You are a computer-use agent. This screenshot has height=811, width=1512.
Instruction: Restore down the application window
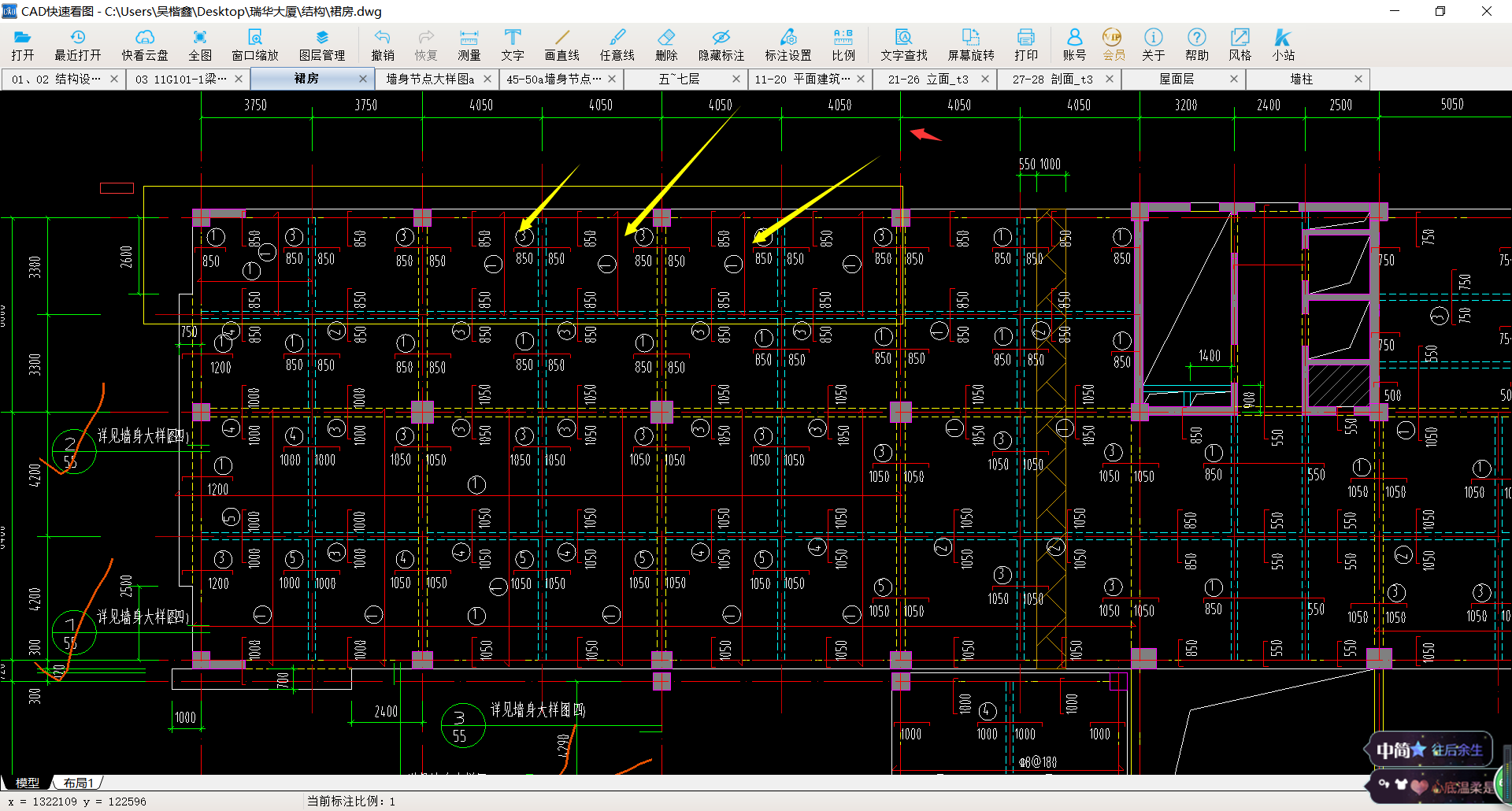coord(1440,11)
